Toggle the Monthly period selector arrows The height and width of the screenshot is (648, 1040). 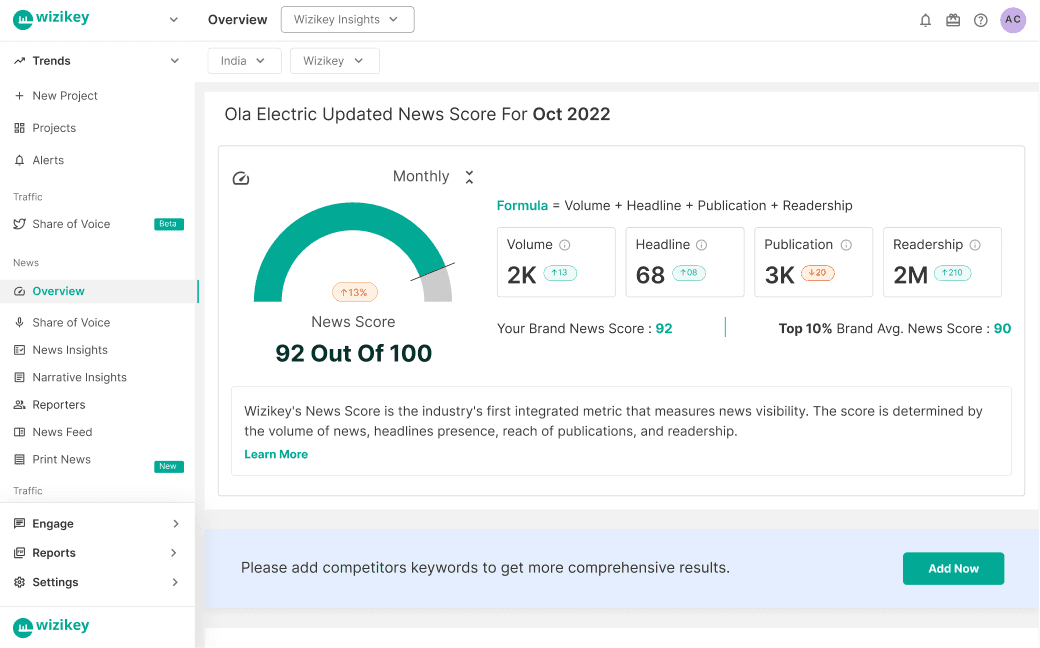(x=469, y=177)
